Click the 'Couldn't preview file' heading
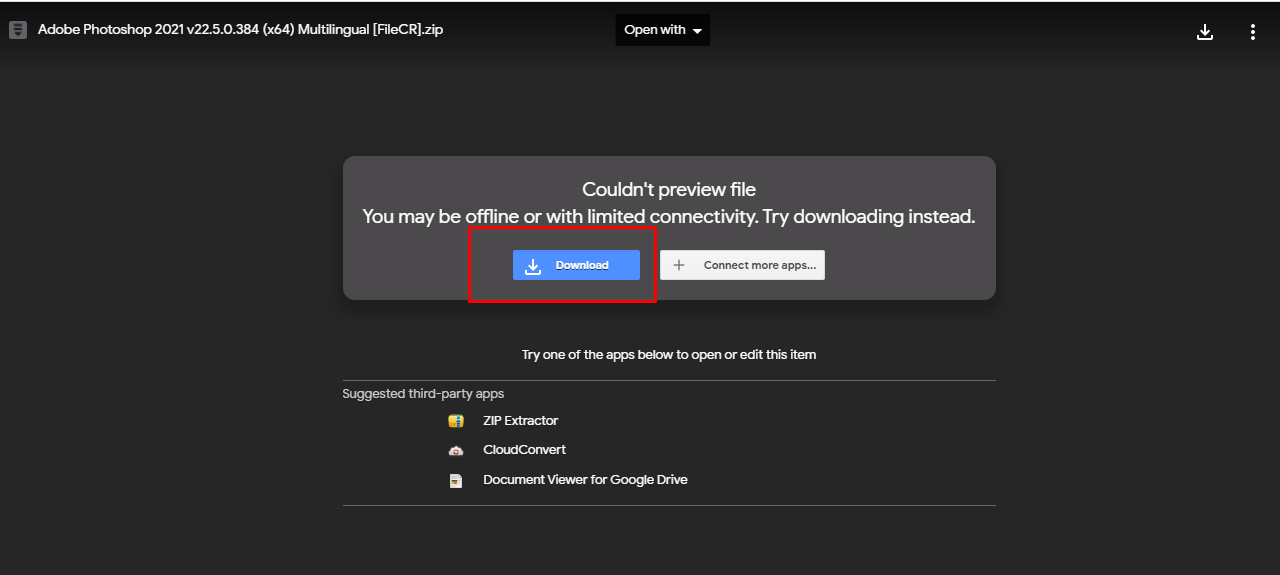The width and height of the screenshot is (1280, 575). (669, 190)
